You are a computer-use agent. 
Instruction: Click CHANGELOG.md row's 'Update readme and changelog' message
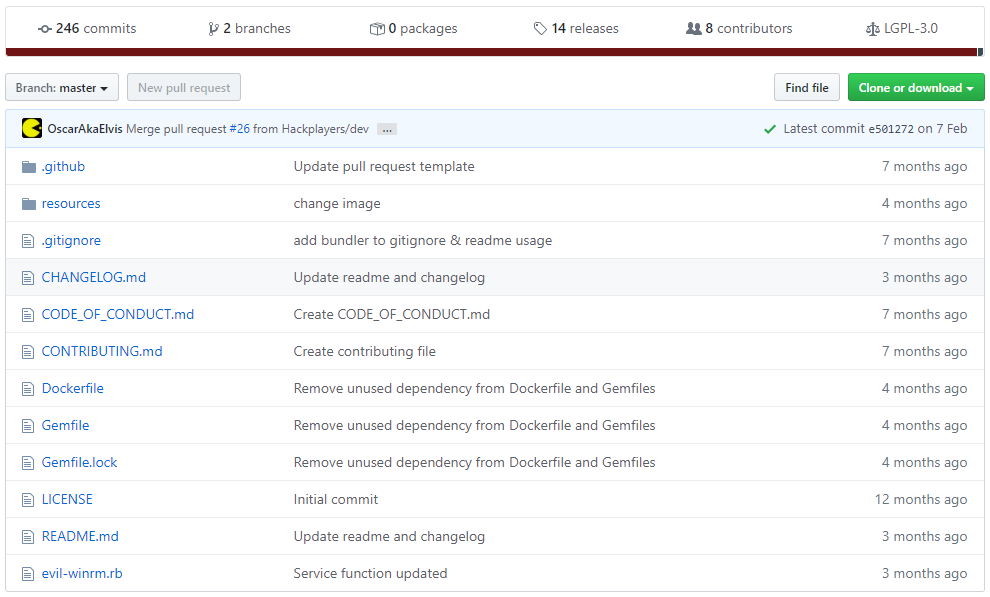(389, 278)
